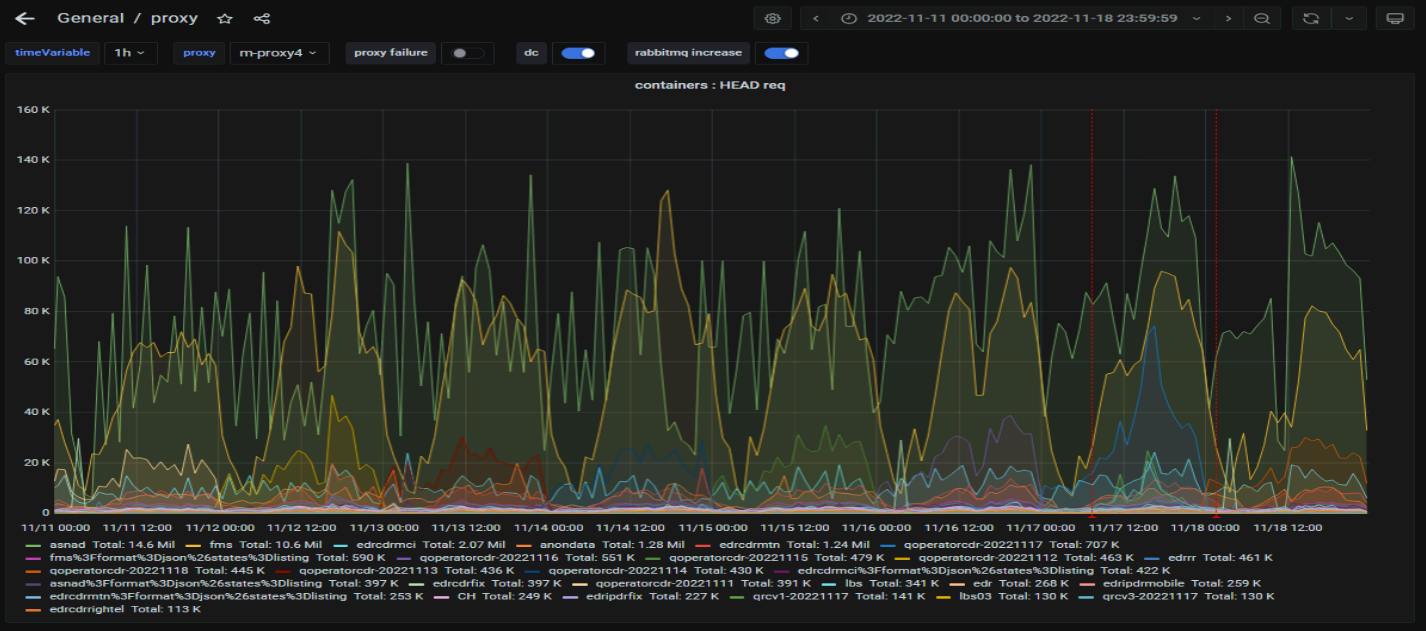Image resolution: width=1426 pixels, height=631 pixels.
Task: Shift time range backward with left arrow
Action: [x=816, y=18]
